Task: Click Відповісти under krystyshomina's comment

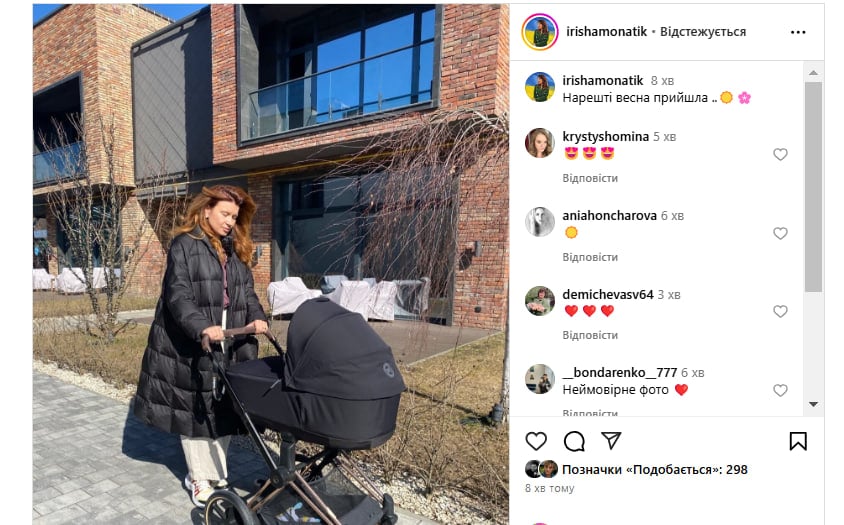Action: (590, 178)
